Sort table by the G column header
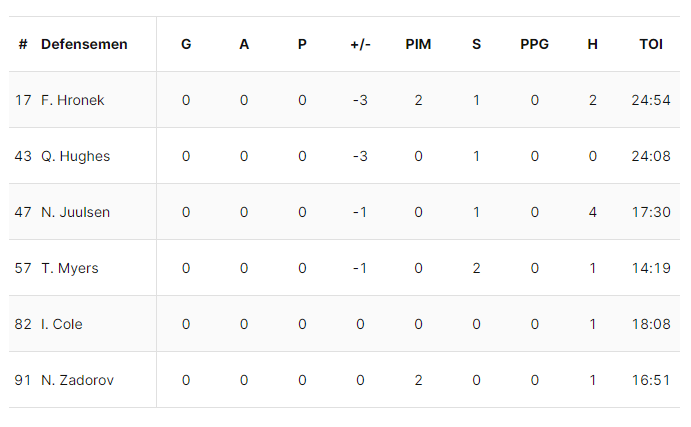Image resolution: width=691 pixels, height=427 pixels. (186, 45)
